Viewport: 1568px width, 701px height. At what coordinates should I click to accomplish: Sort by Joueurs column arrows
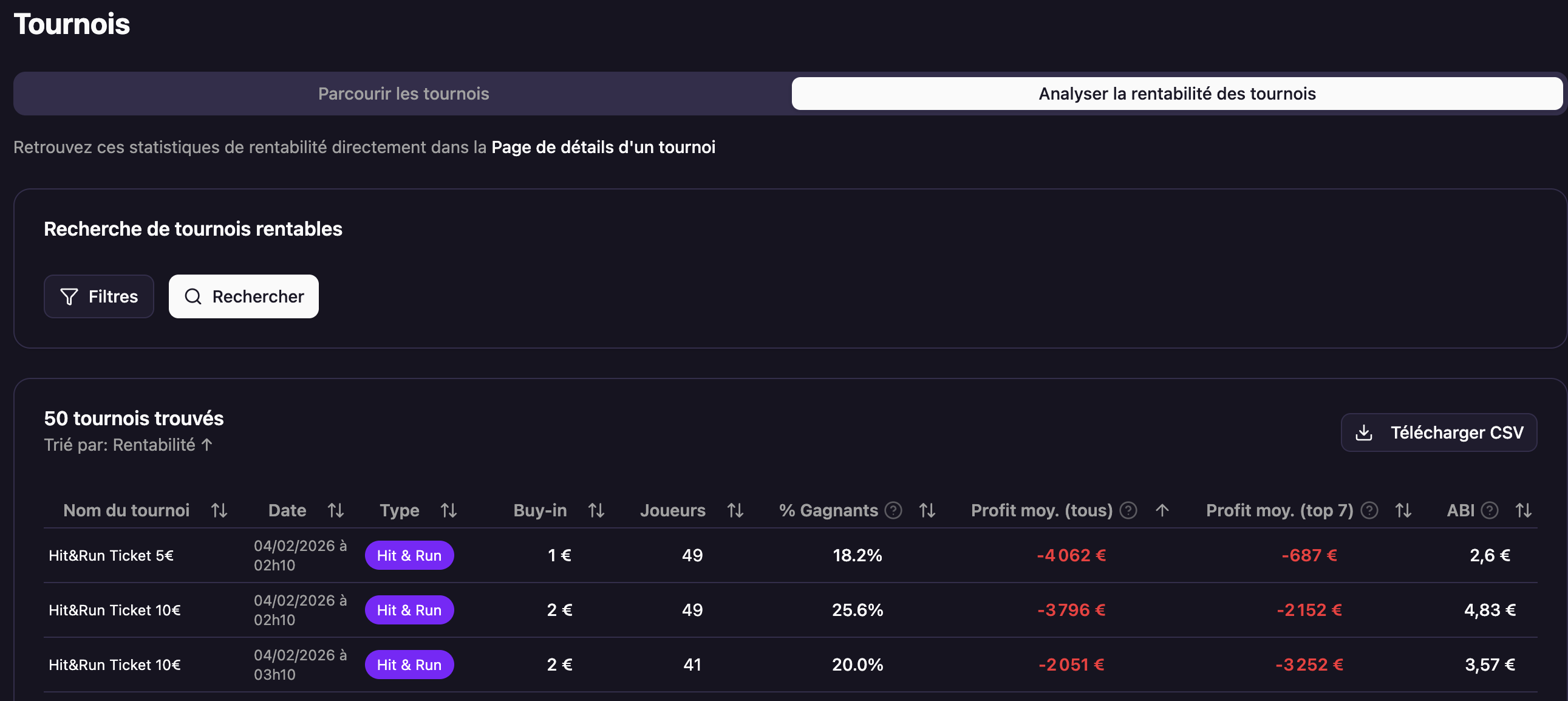click(x=735, y=510)
